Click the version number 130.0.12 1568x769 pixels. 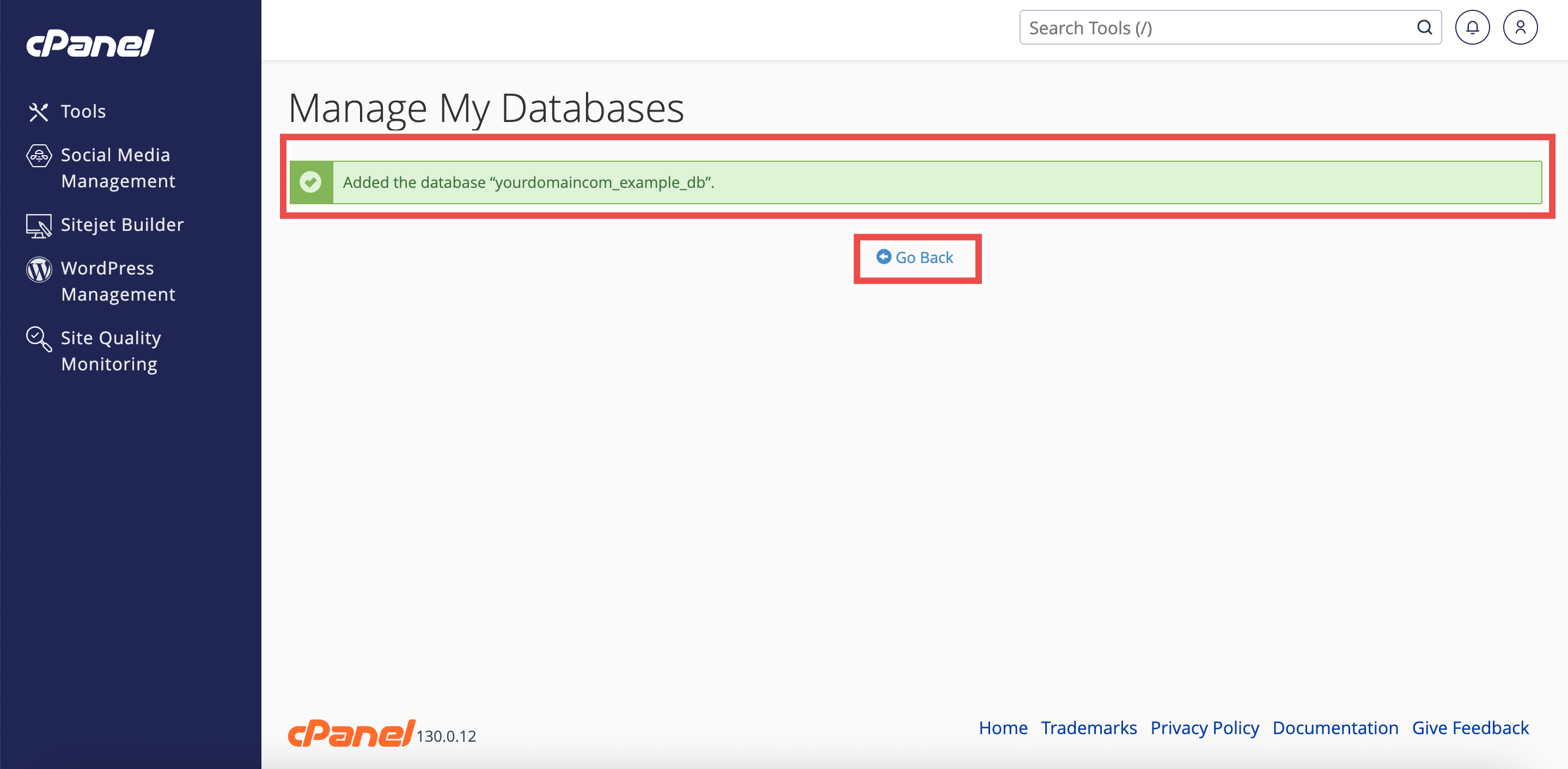click(x=446, y=737)
